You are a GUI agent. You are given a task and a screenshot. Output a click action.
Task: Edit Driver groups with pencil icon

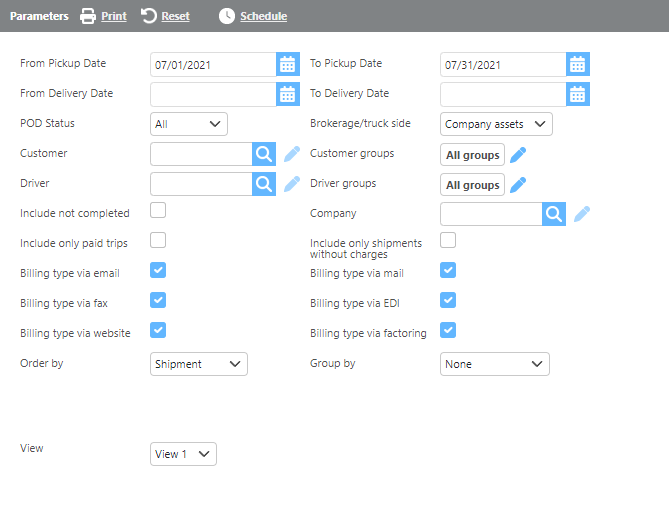(x=518, y=184)
